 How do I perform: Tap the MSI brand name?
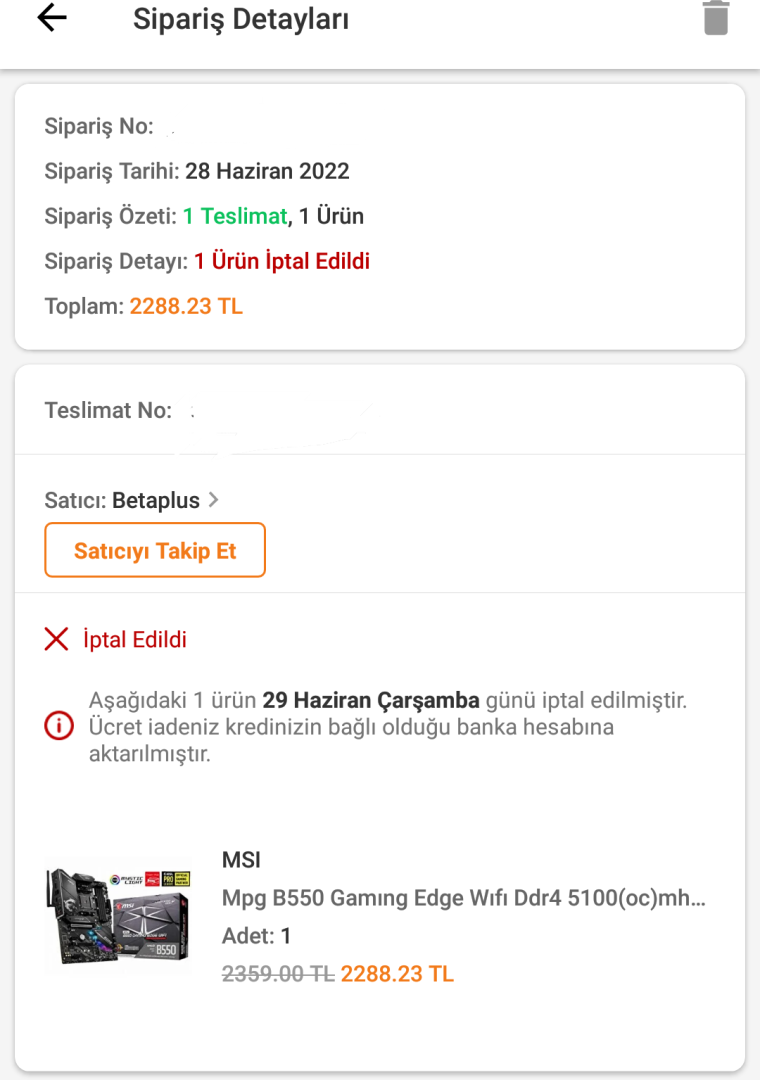coord(241,860)
